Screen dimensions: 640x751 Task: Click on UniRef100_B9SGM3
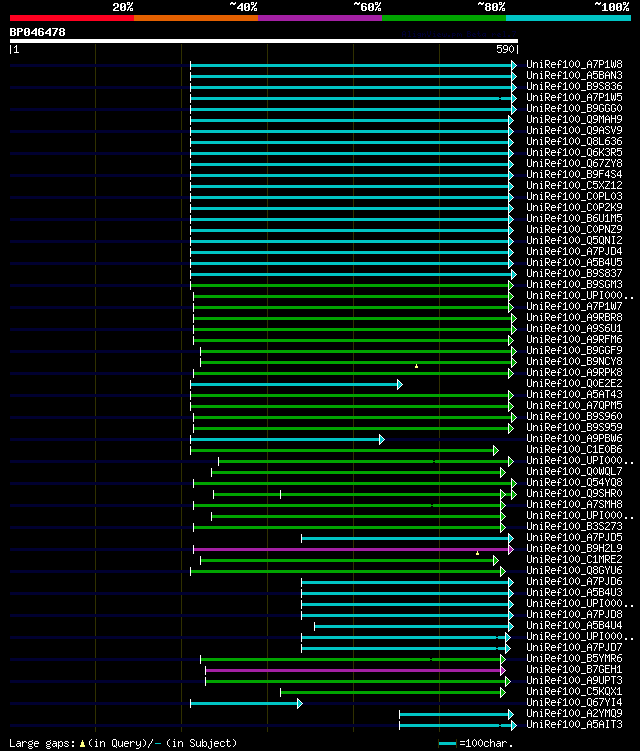pos(574,284)
